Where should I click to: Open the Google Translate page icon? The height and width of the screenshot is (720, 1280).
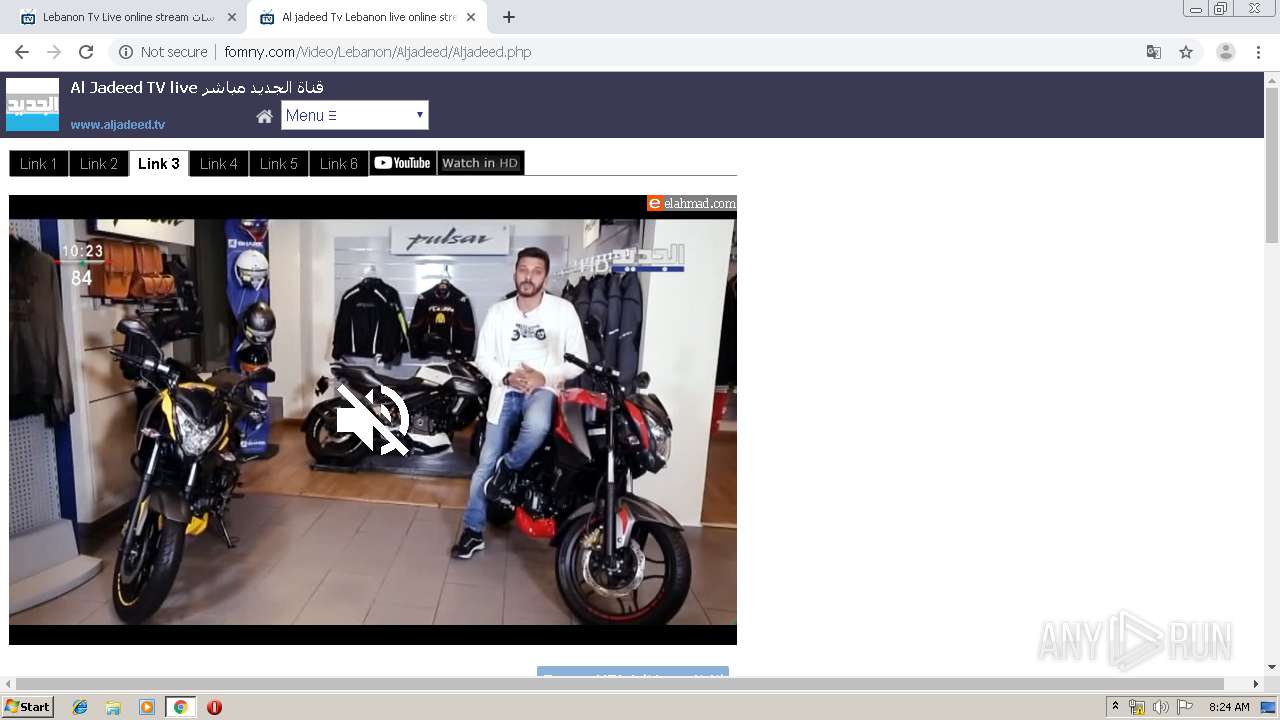(1153, 52)
